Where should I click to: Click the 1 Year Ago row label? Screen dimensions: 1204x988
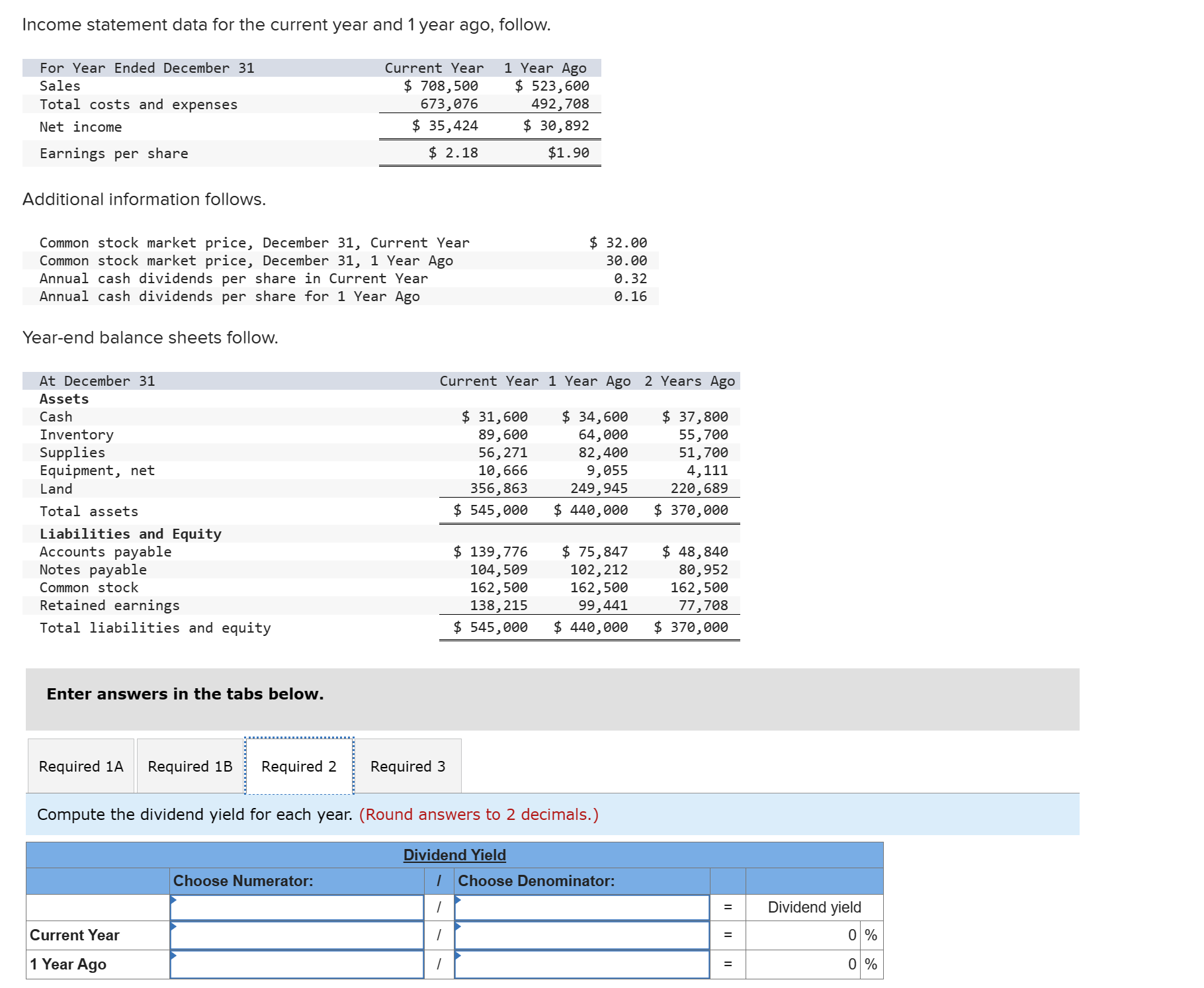point(67,964)
